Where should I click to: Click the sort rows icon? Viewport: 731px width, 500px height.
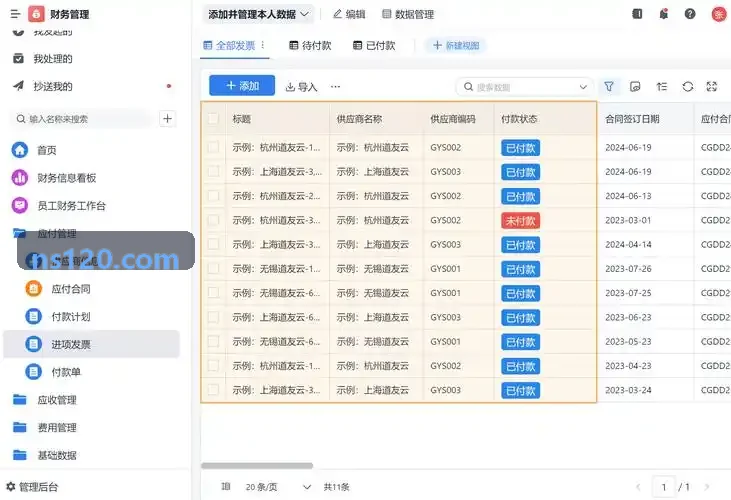(x=662, y=87)
